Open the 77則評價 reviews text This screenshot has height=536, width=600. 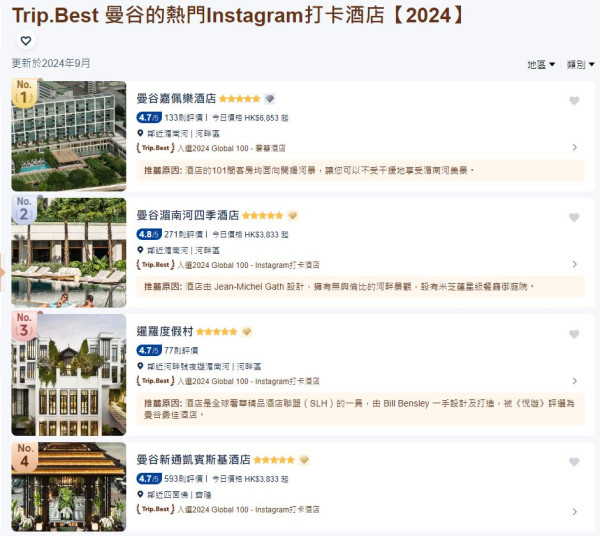click(x=181, y=350)
